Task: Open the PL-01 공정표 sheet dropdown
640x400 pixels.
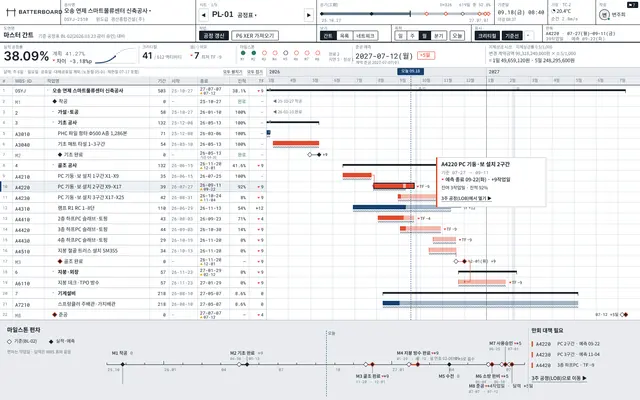Action: point(234,15)
